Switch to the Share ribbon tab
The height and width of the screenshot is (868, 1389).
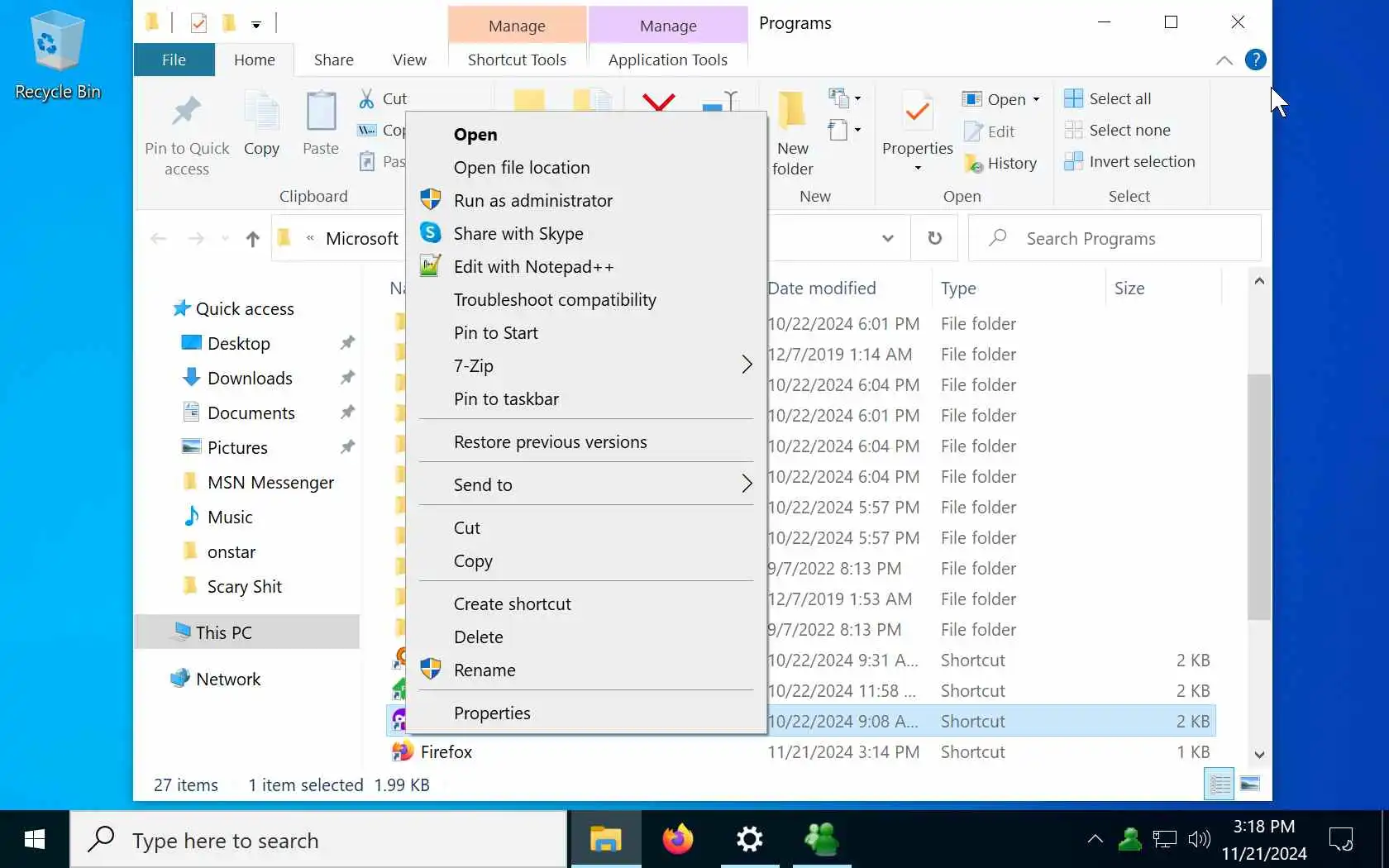[x=333, y=60]
